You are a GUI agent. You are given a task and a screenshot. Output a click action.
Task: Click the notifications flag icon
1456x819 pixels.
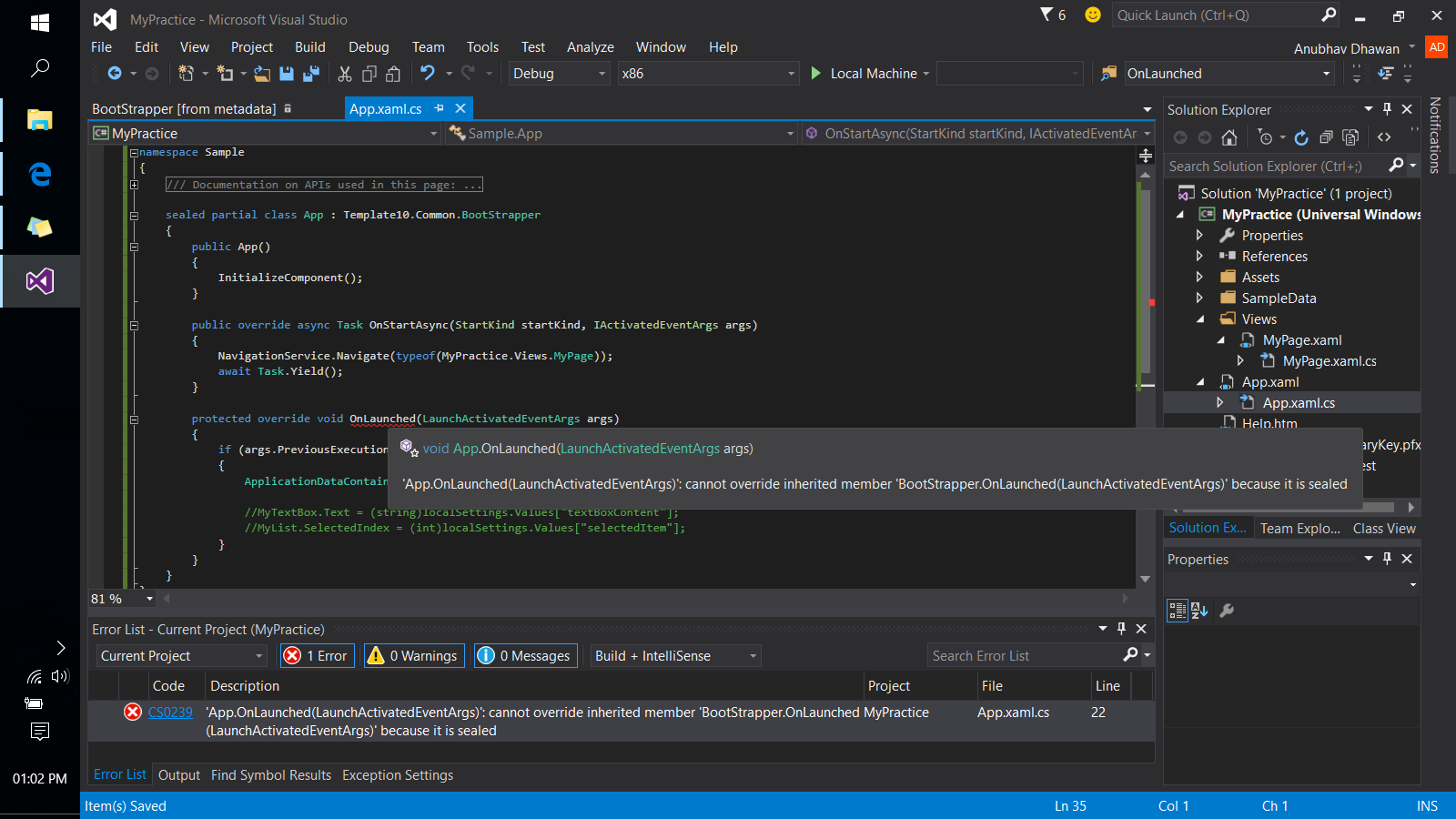(x=1046, y=15)
